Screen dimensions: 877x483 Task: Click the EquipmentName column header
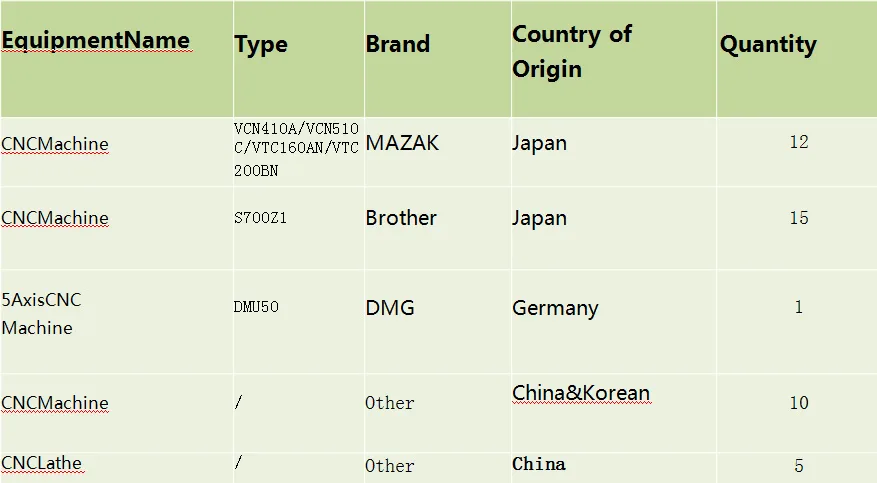tap(95, 41)
